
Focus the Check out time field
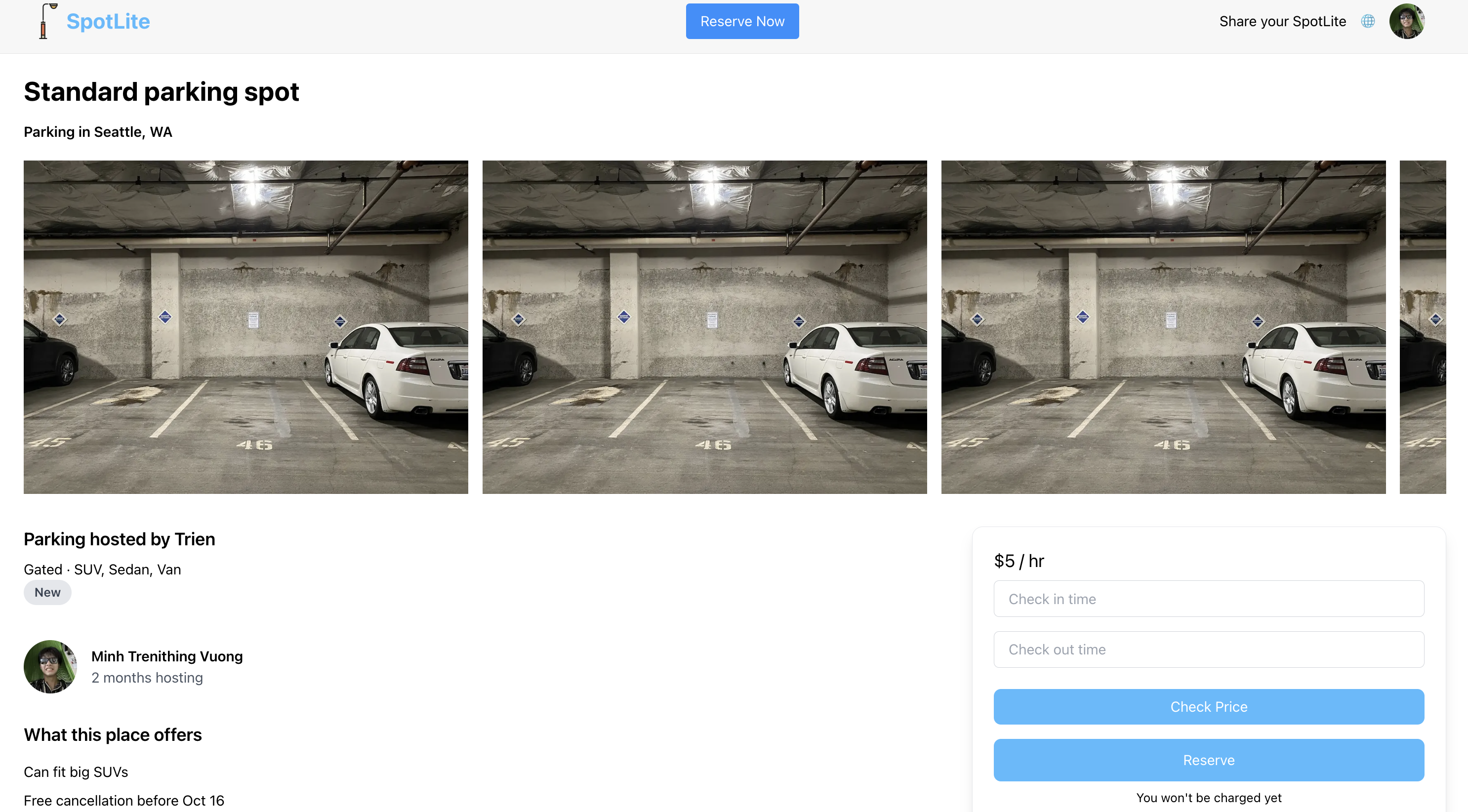(x=1208, y=649)
